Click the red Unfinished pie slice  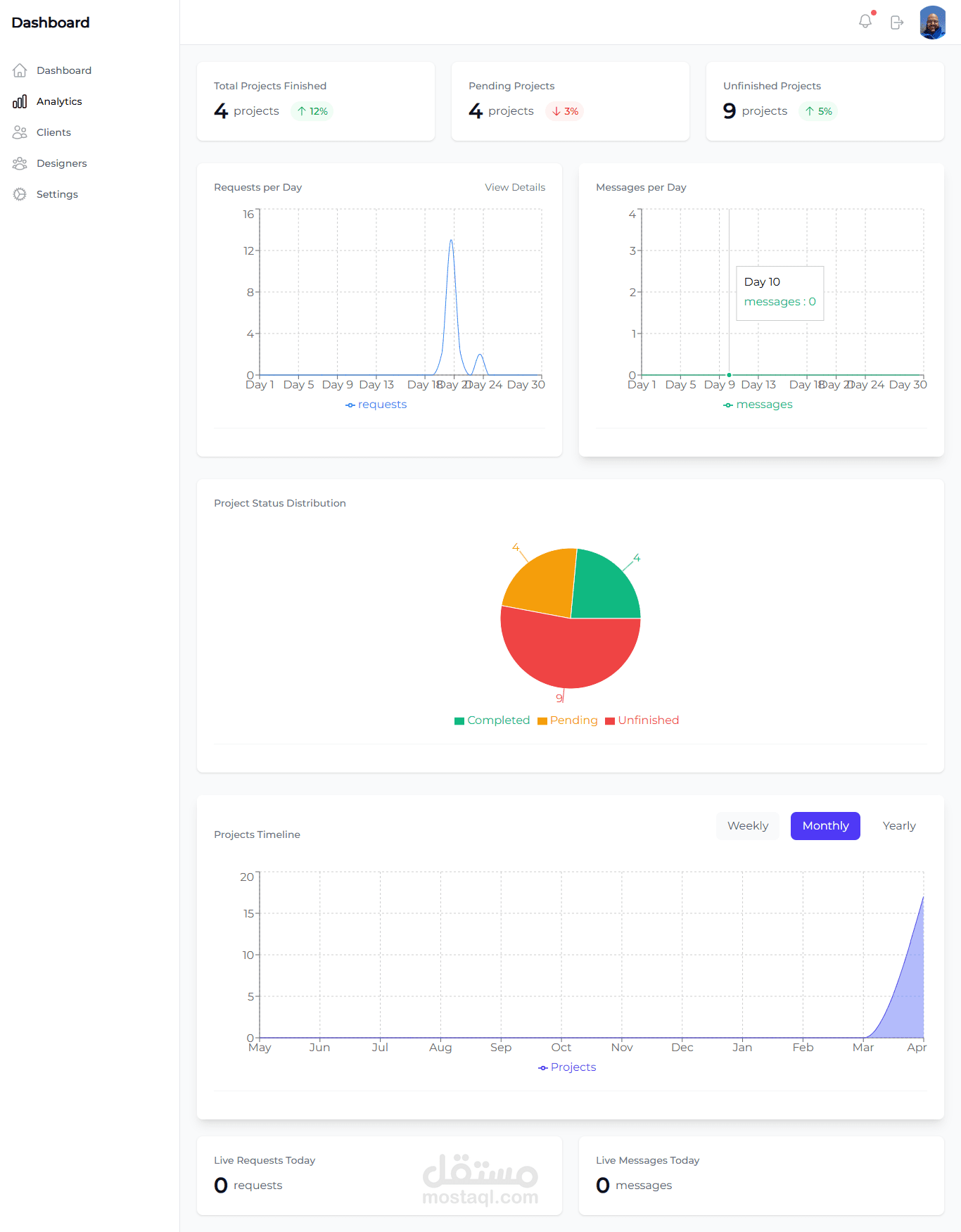point(571,654)
